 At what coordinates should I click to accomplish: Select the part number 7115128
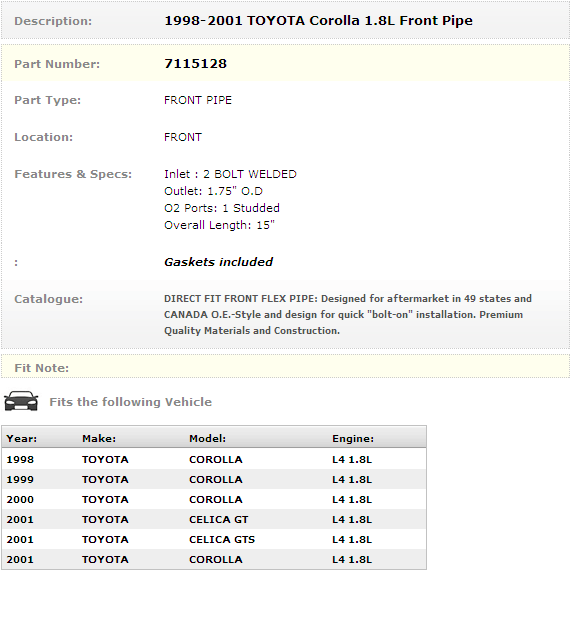[x=196, y=63]
